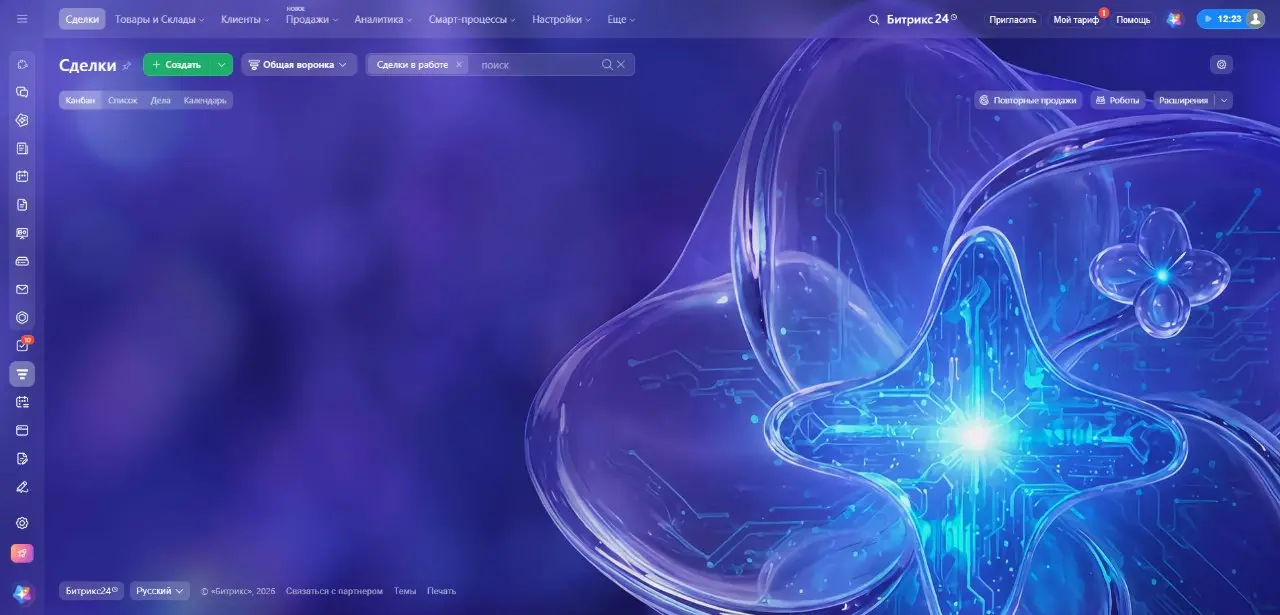Clear the filter with the X after the magnifier
This screenshot has width=1280, height=615.
[621, 65]
